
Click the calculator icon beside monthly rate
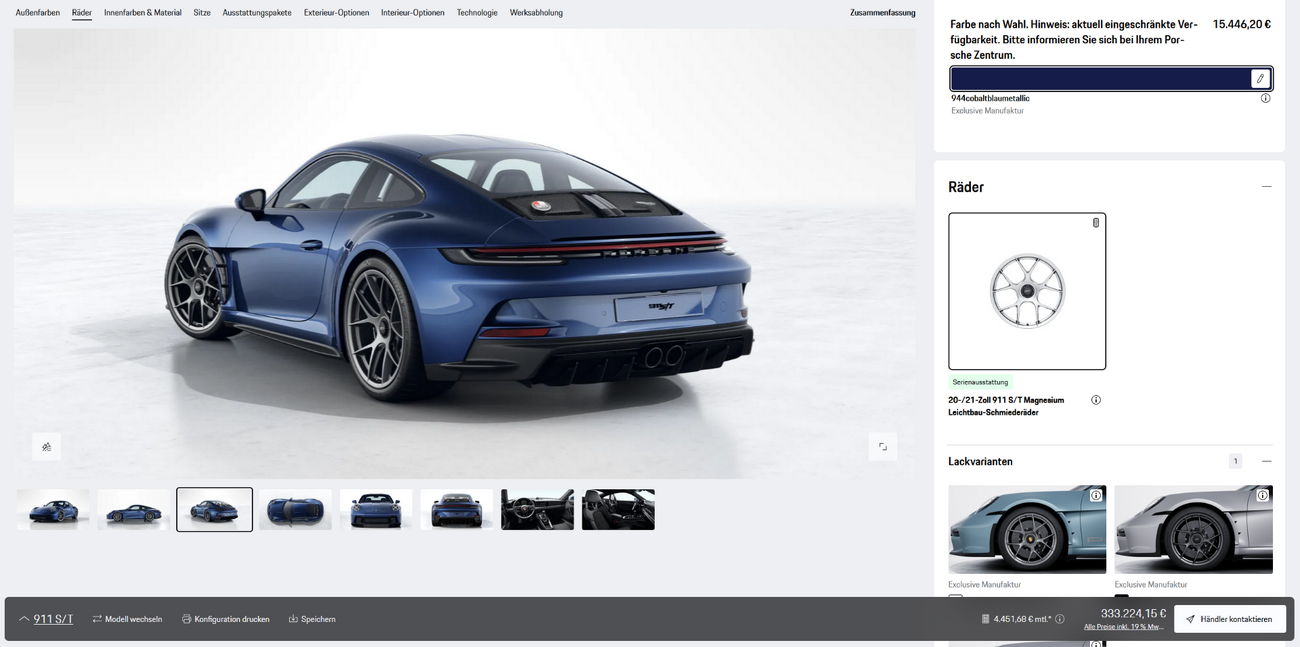(986, 619)
